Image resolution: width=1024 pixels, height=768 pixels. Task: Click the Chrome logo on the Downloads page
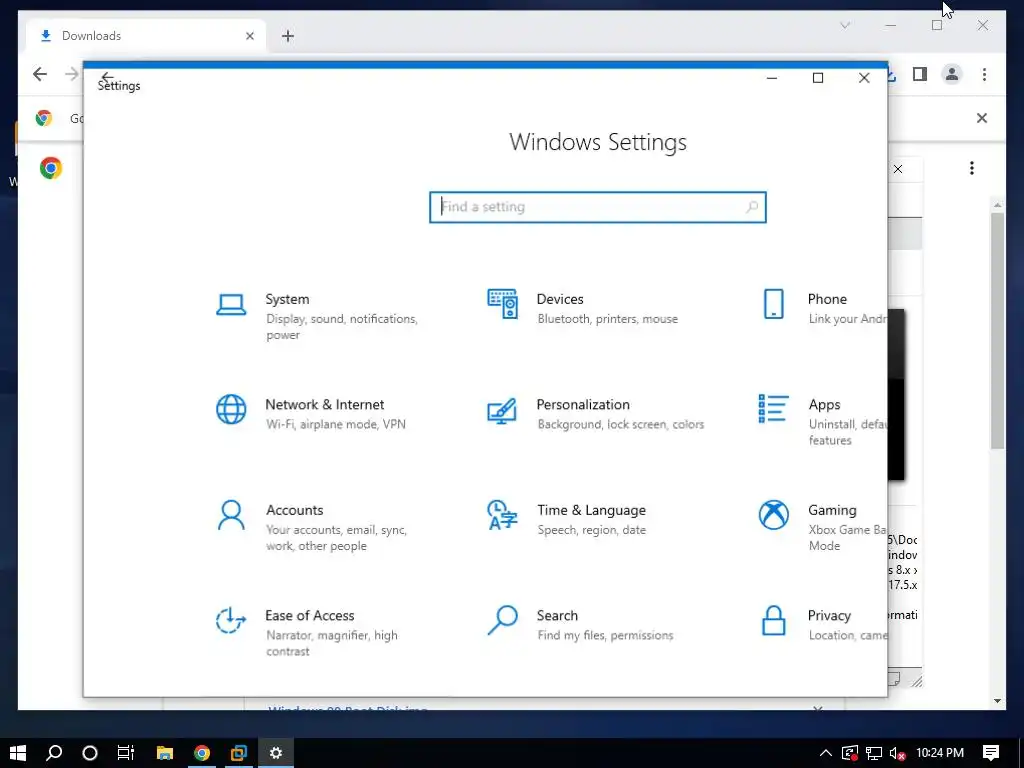click(x=51, y=168)
